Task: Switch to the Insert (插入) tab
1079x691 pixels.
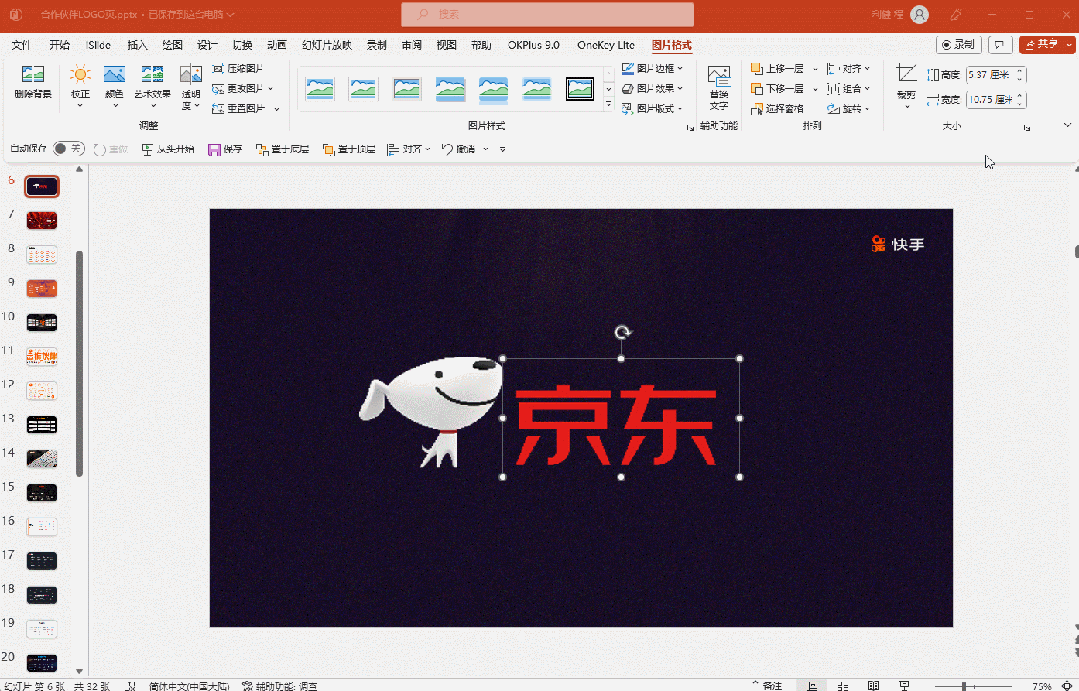Action: [137, 45]
